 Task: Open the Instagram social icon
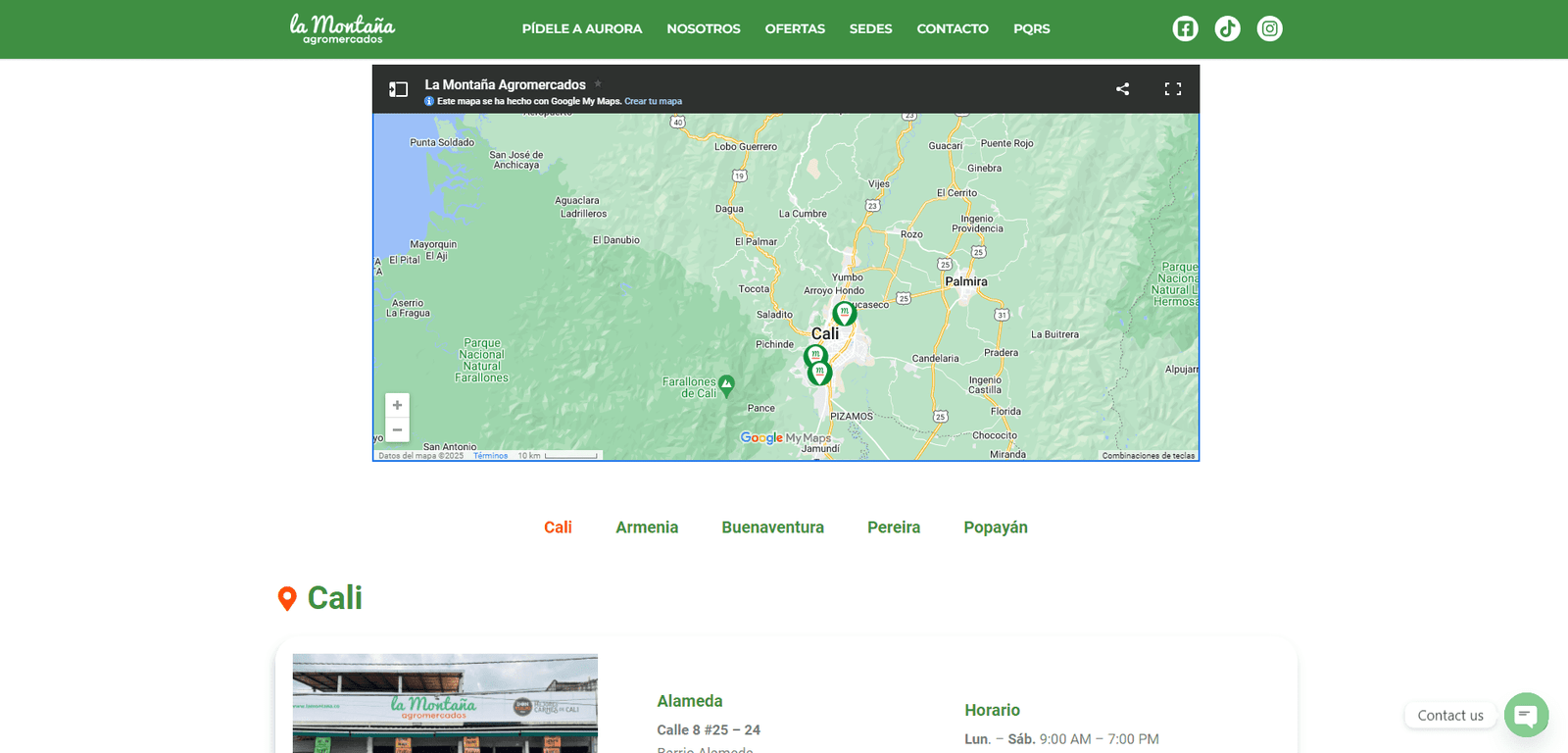[1269, 28]
